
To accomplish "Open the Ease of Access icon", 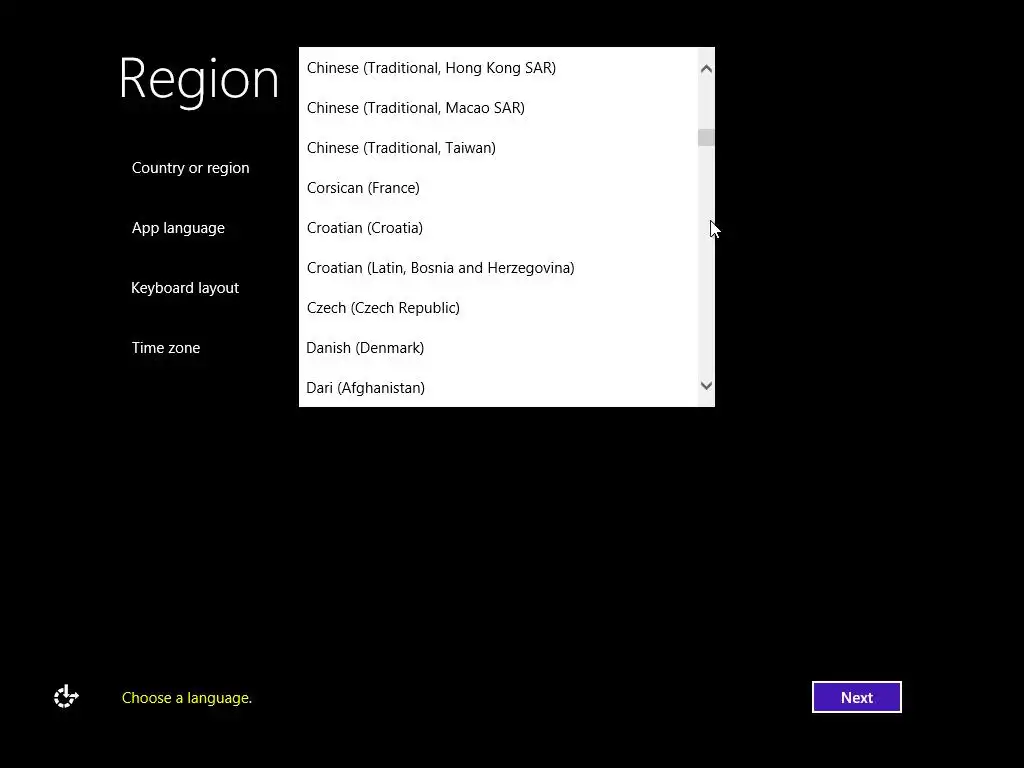I will [66, 697].
